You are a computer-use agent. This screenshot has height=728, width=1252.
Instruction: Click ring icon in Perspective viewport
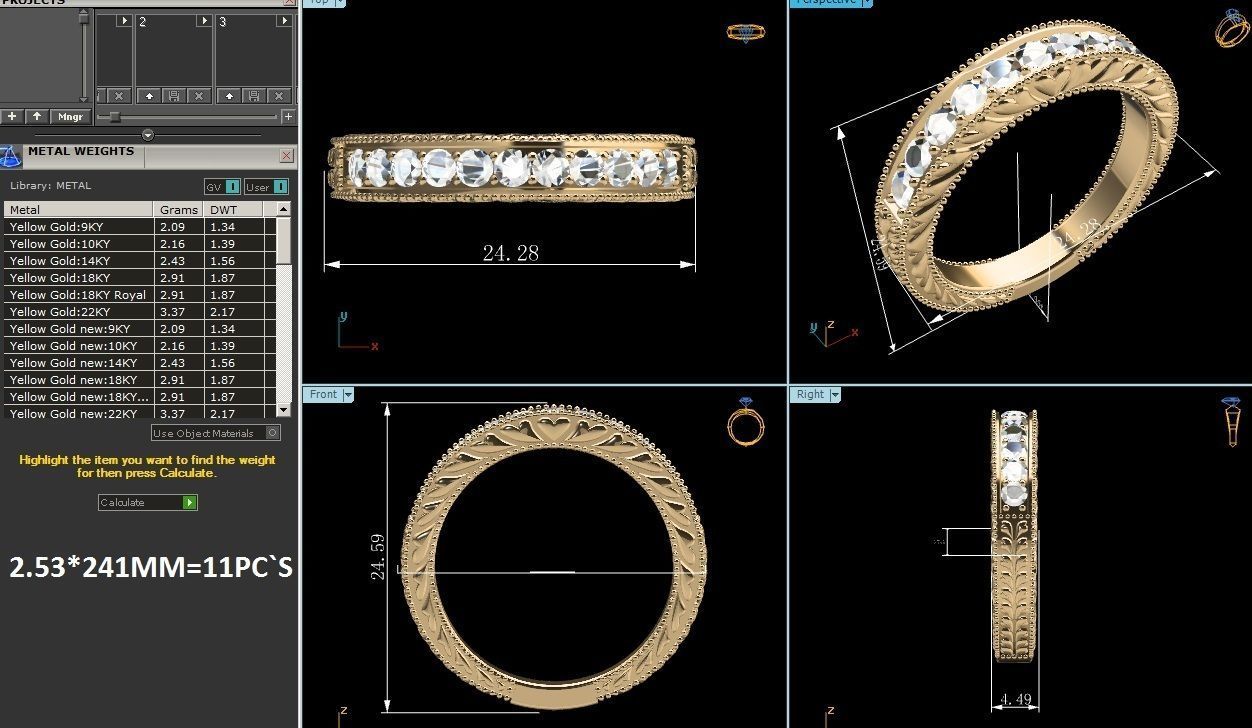[1232, 28]
